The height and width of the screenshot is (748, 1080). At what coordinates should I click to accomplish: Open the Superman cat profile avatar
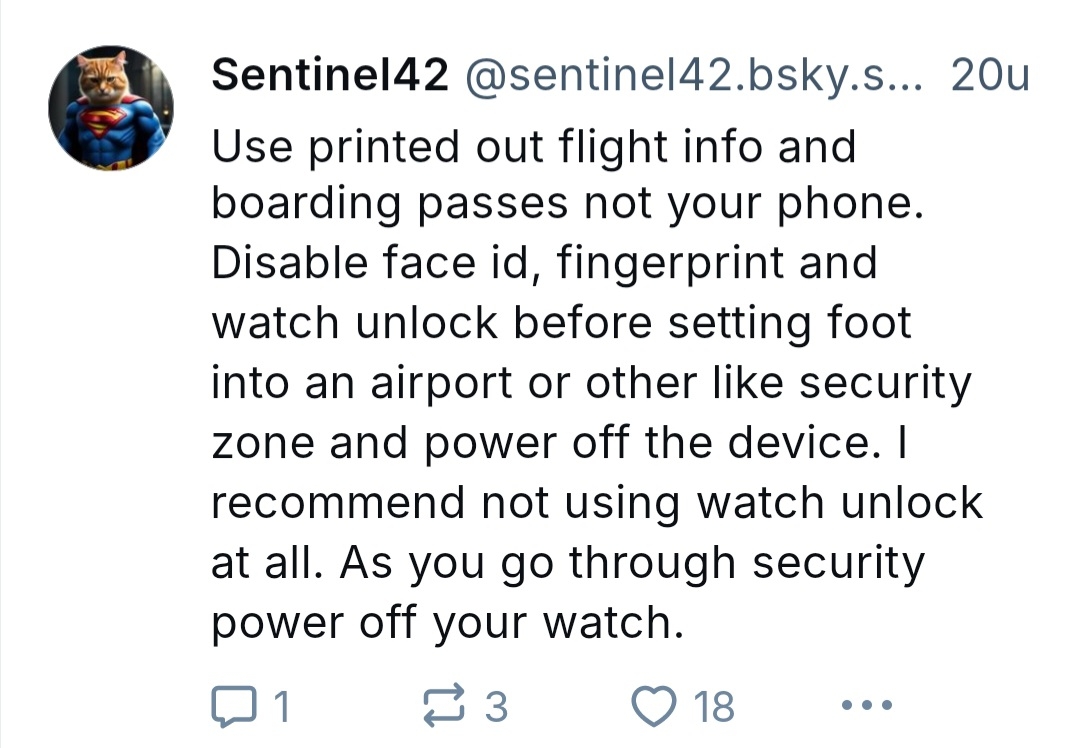(111, 109)
